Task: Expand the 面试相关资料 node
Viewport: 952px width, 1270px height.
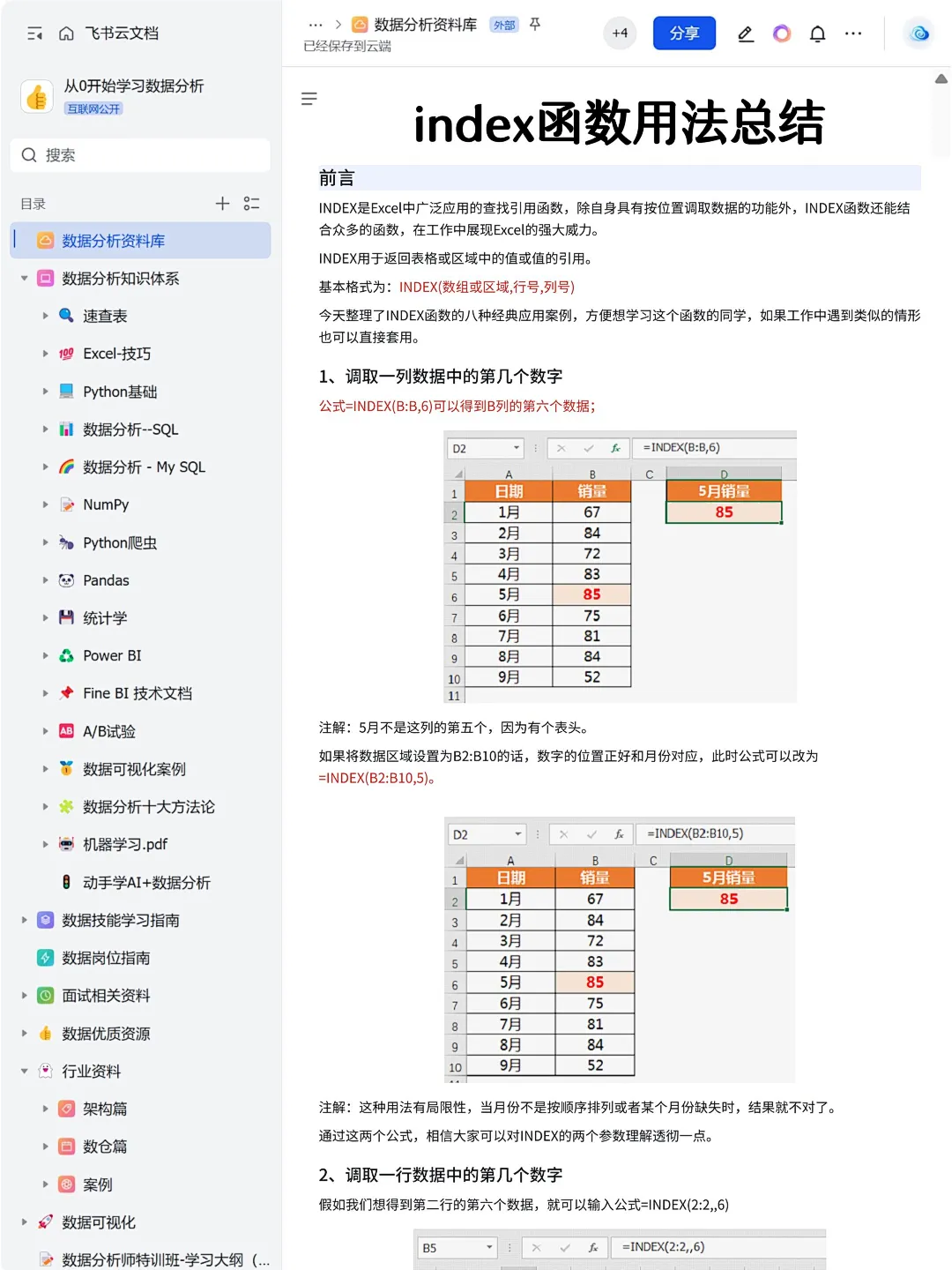Action: click(x=25, y=996)
